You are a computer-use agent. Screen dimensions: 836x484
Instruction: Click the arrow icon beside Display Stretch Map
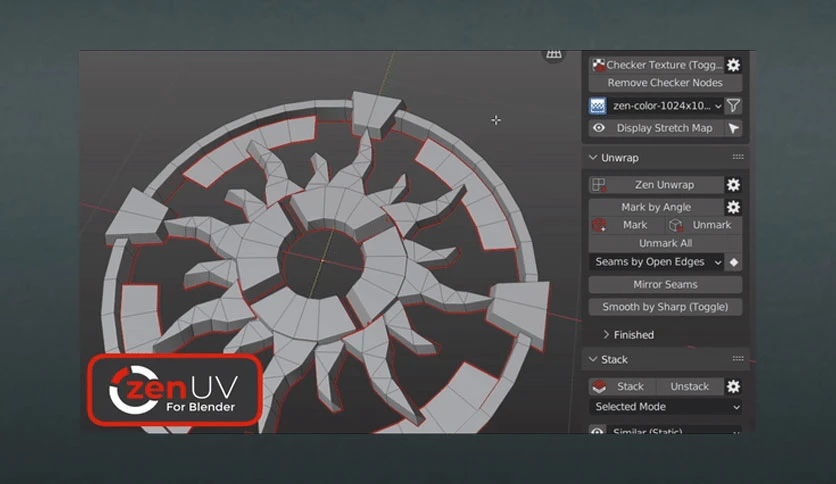pos(734,128)
